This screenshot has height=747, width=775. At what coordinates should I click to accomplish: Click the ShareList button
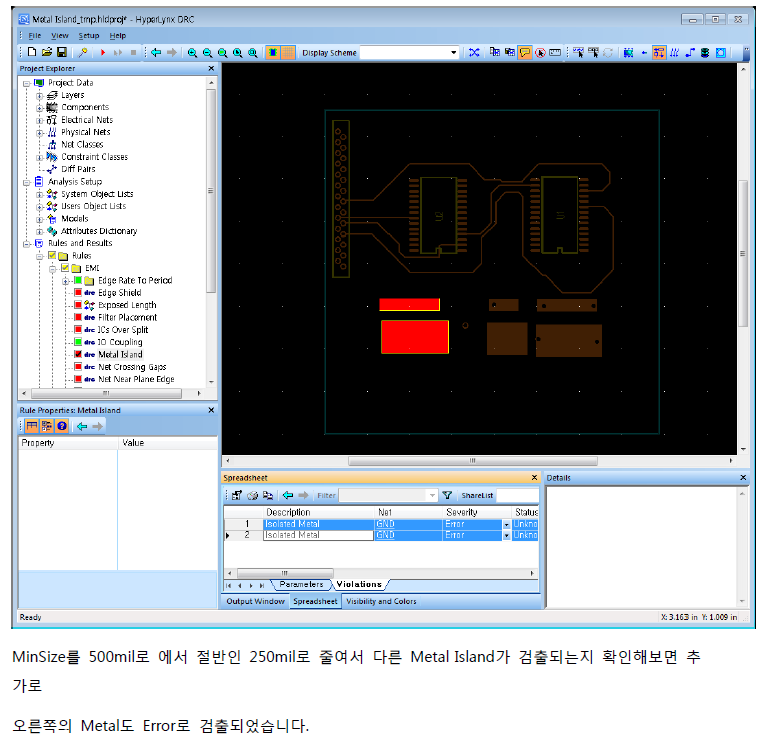[x=478, y=495]
